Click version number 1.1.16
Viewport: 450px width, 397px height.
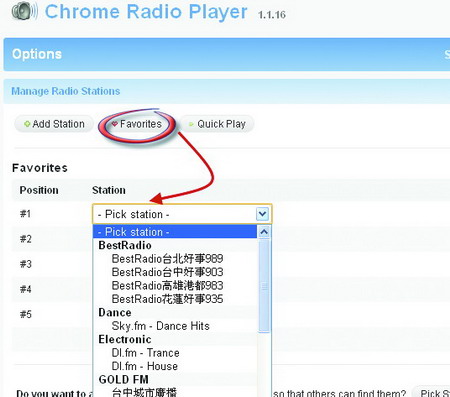click(x=272, y=15)
